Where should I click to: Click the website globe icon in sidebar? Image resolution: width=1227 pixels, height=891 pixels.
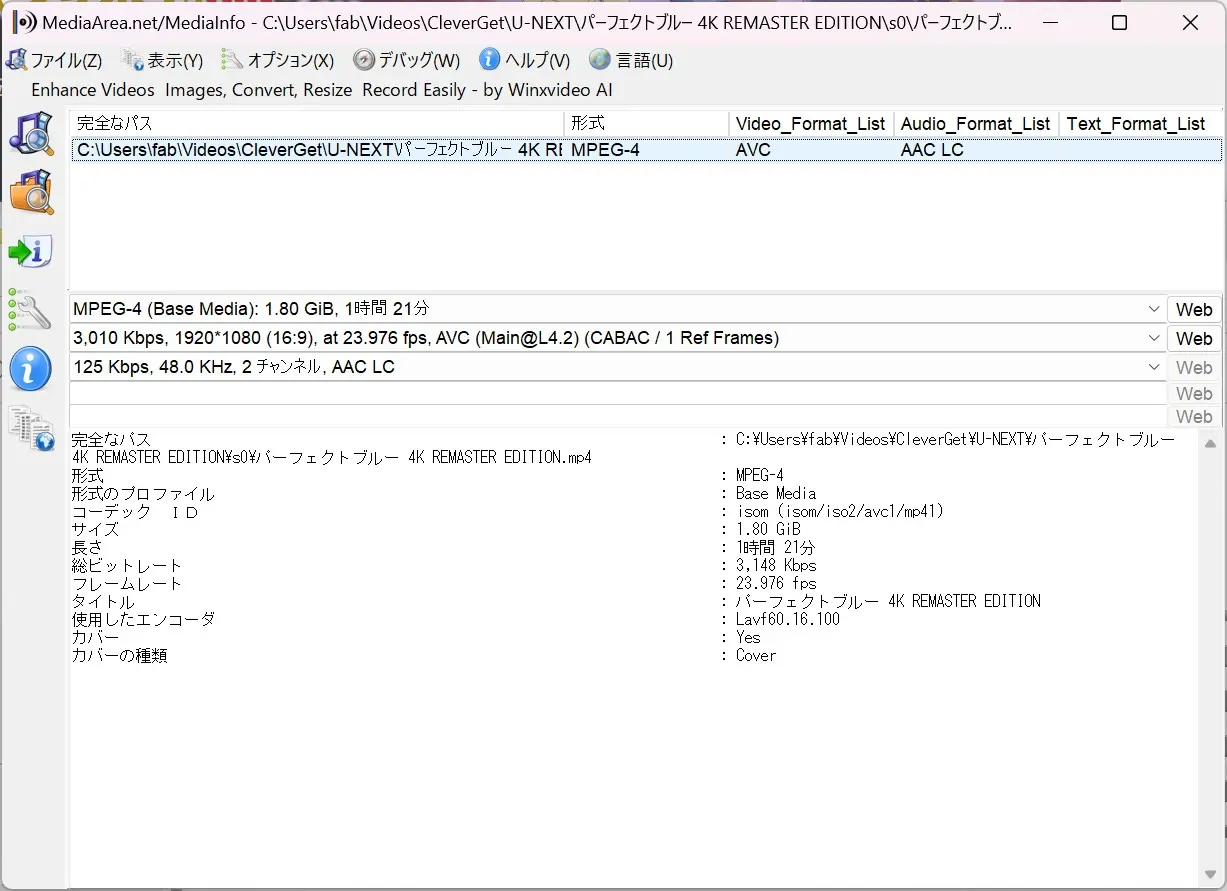(x=31, y=428)
